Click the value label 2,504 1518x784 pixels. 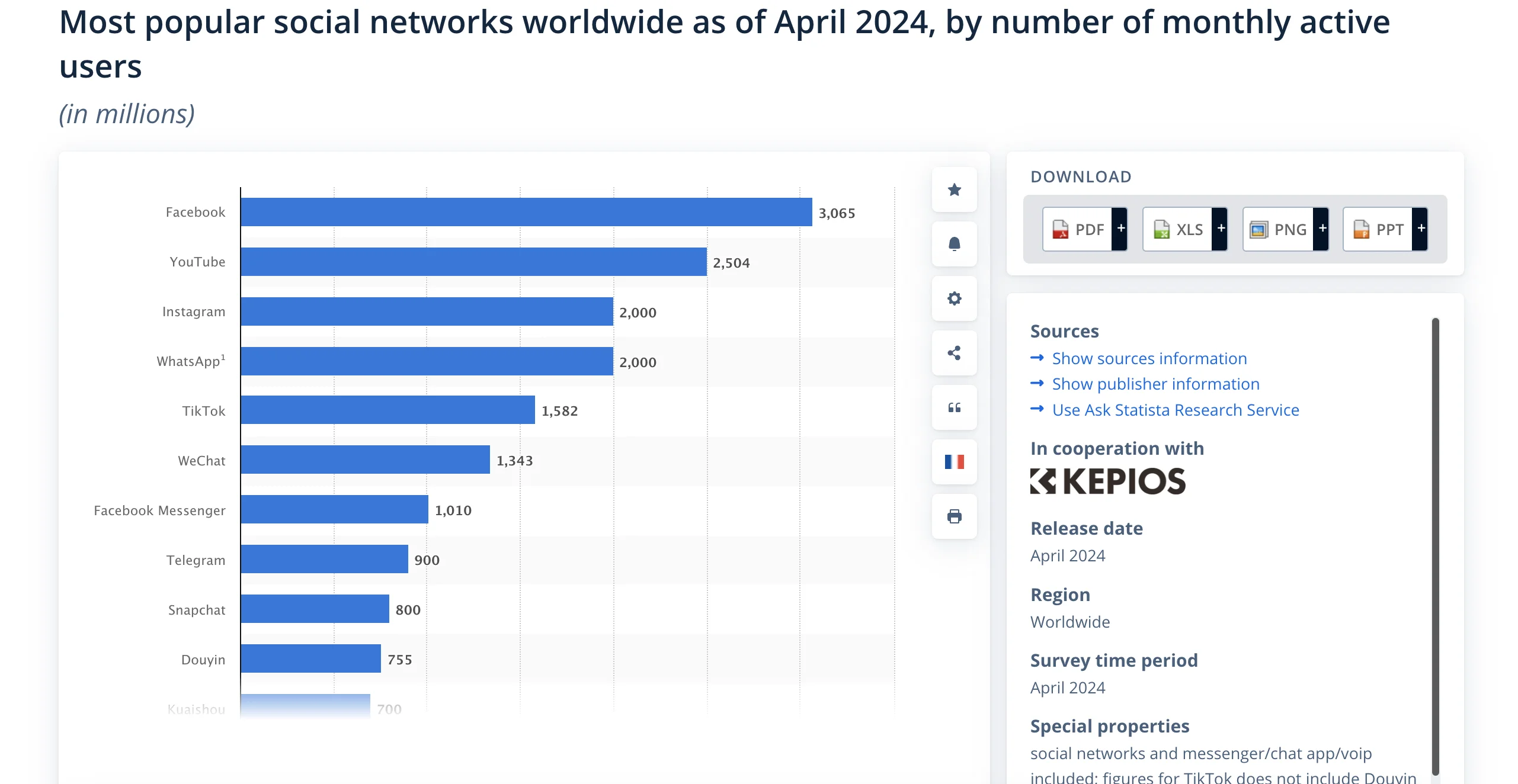click(x=731, y=263)
